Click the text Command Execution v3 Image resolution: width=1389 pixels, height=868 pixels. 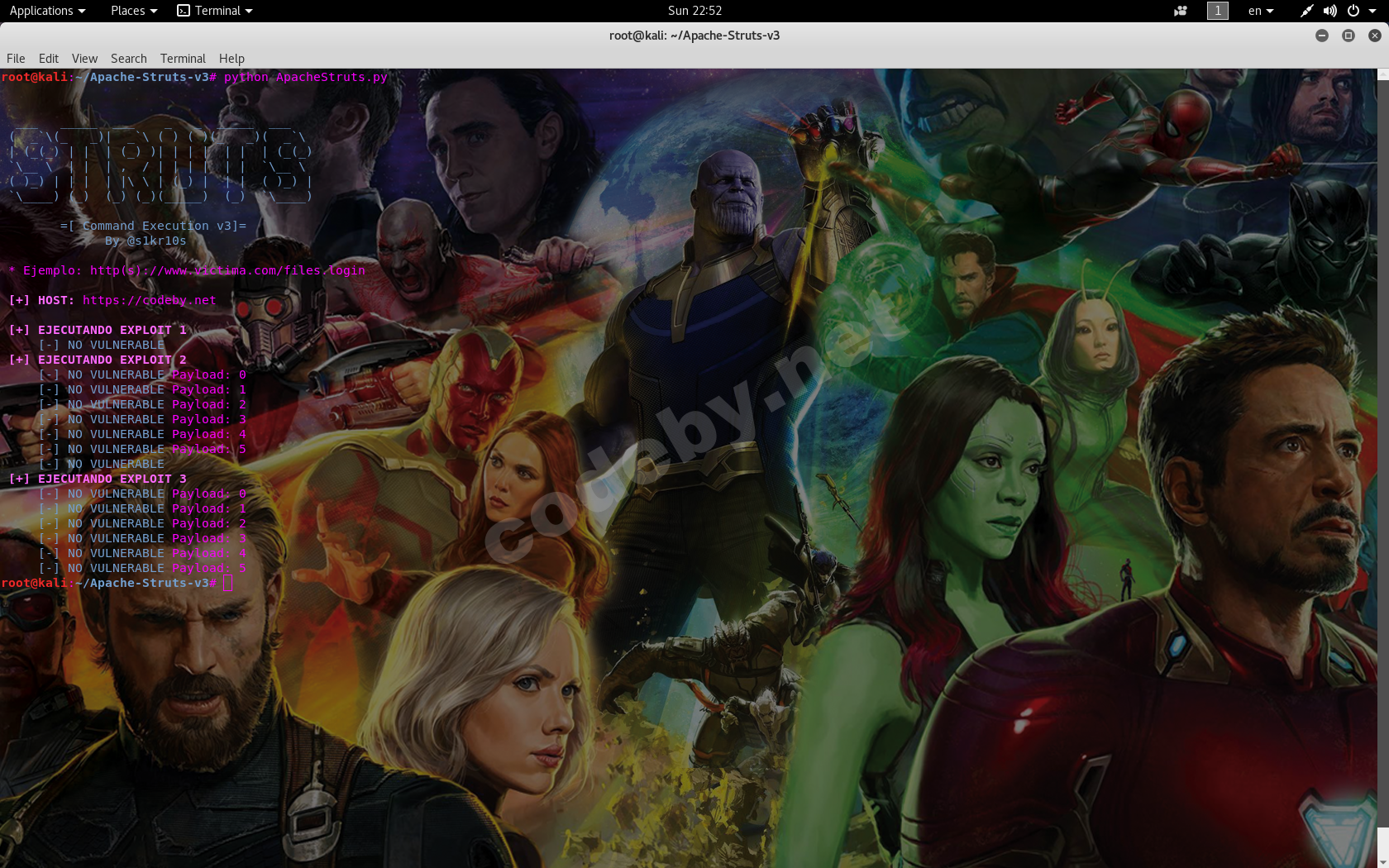[157, 226]
